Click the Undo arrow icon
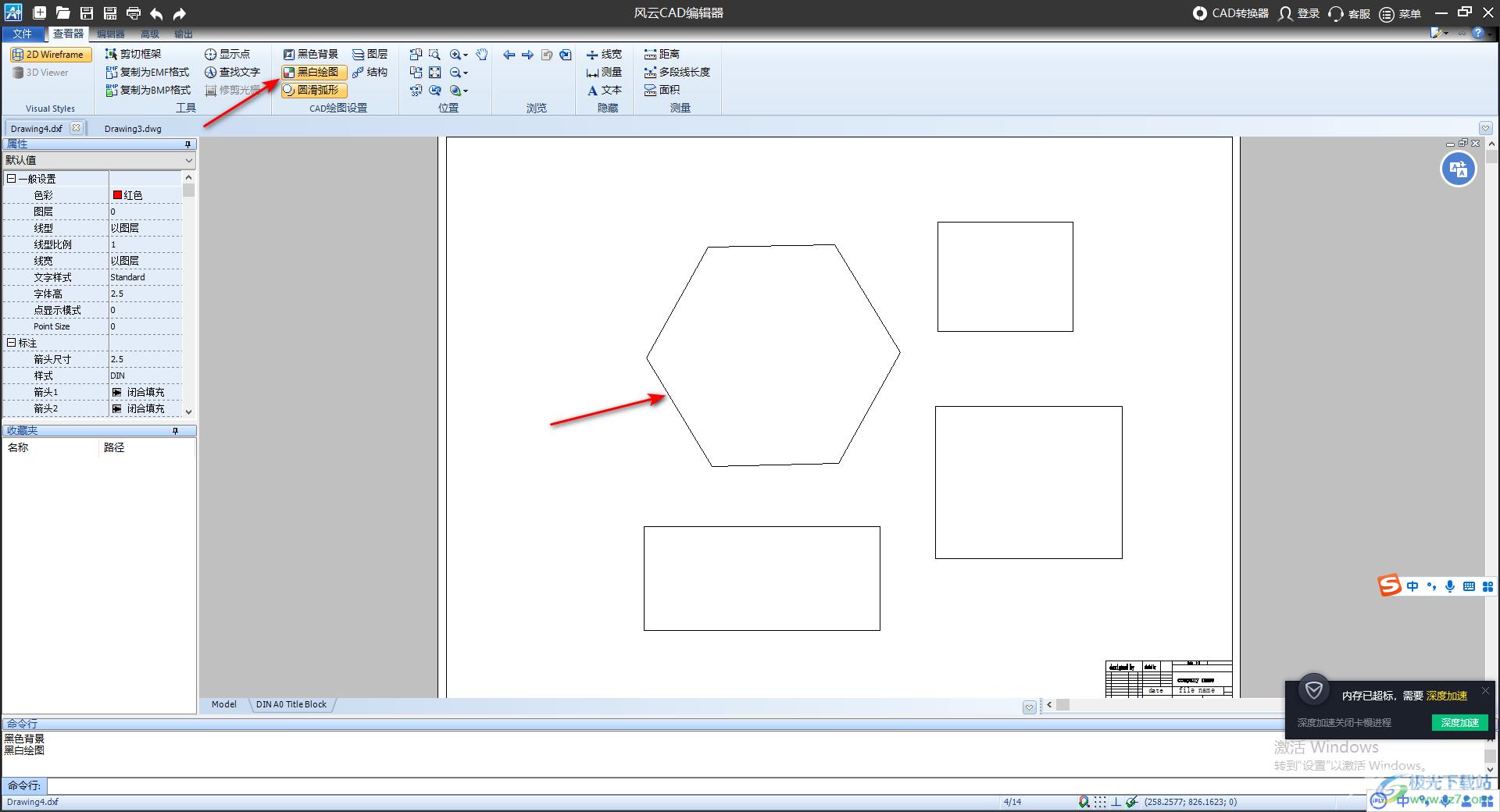 click(x=156, y=13)
